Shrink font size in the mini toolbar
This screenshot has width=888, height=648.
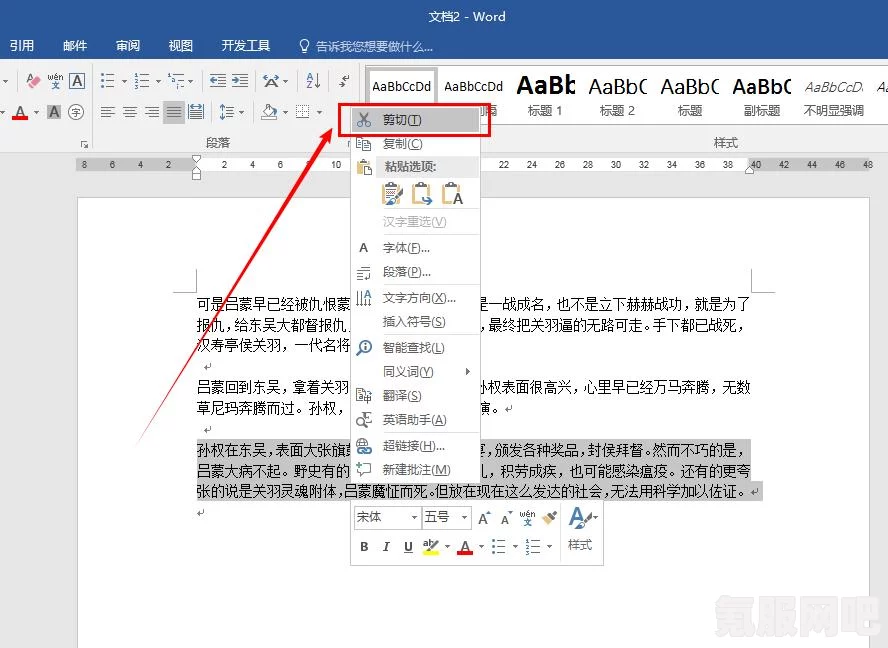[505, 518]
